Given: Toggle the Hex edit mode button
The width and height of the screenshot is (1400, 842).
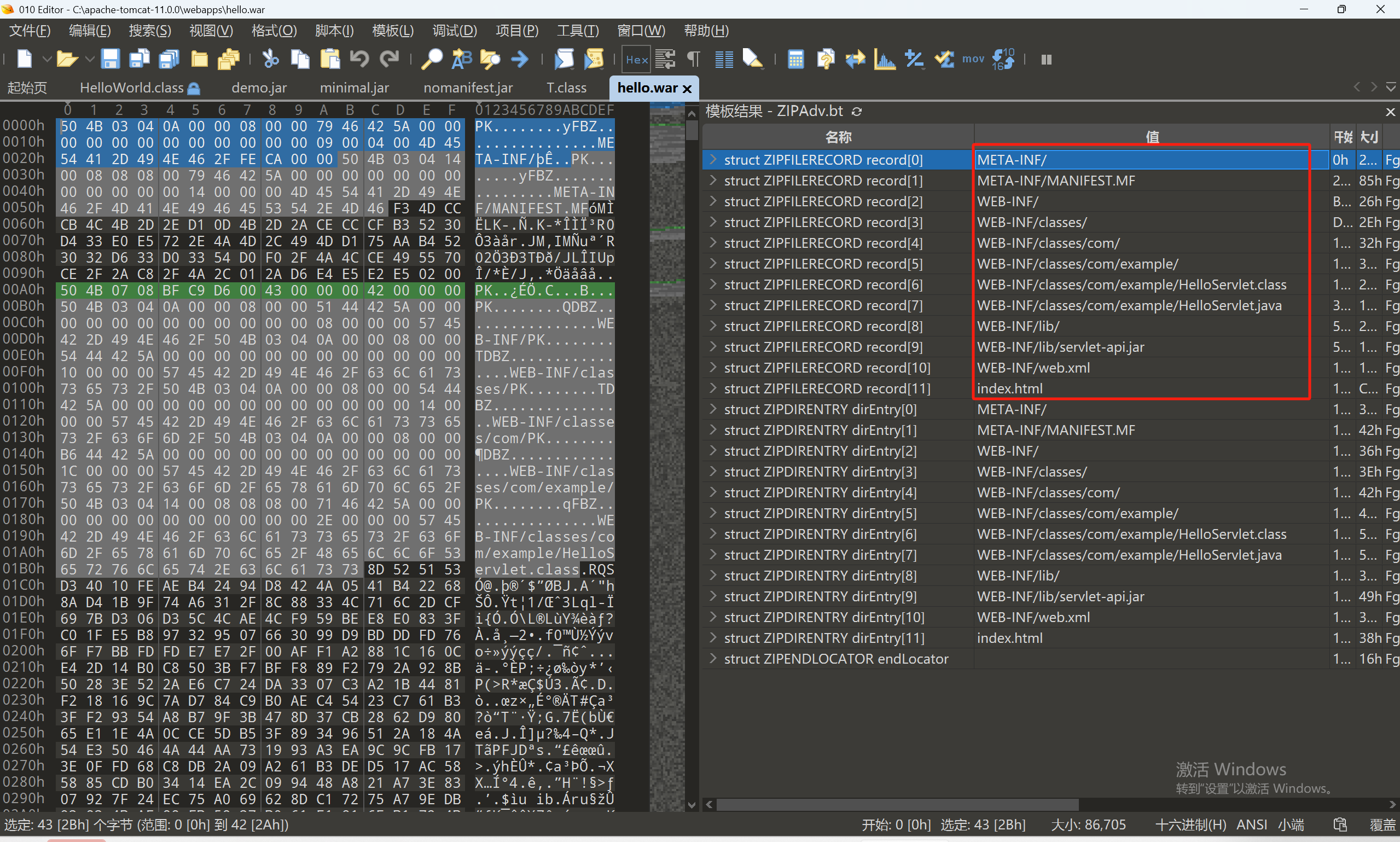Looking at the screenshot, I should point(636,59).
